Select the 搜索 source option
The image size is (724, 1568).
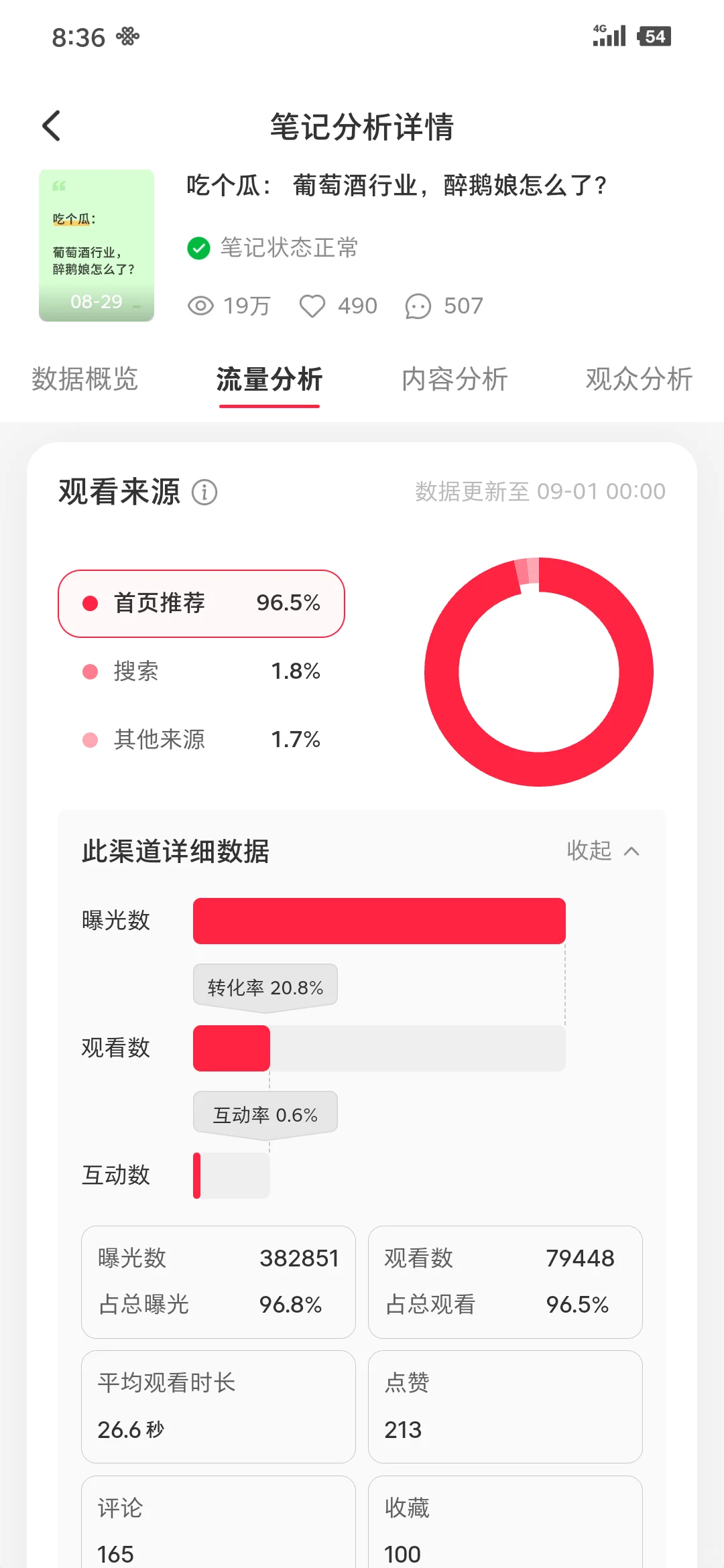(201, 671)
